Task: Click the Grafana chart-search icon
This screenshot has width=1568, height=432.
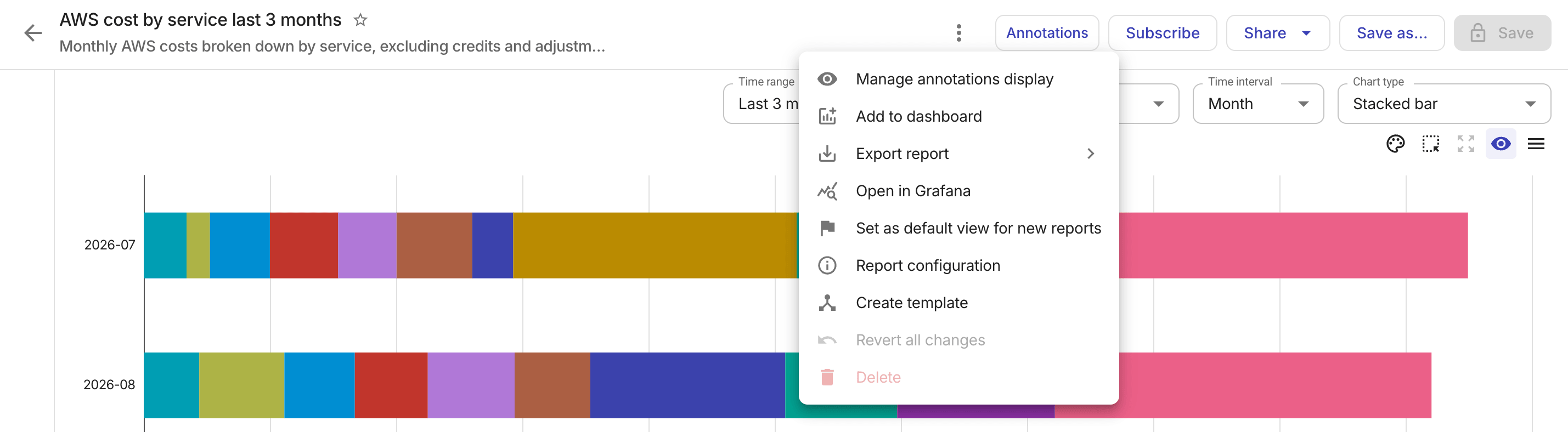Action: [827, 191]
